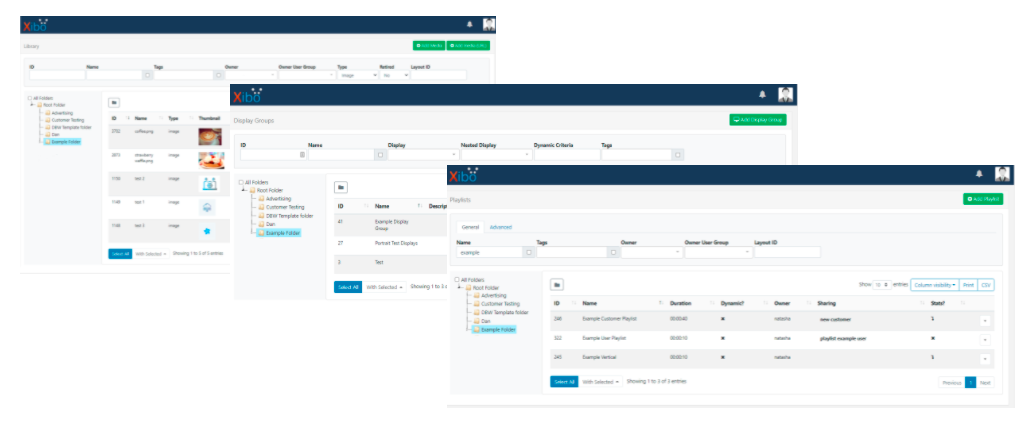Tick the All Folders checkbox in the Playlists window
Image resolution: width=1027 pixels, height=424 pixels.
click(457, 279)
